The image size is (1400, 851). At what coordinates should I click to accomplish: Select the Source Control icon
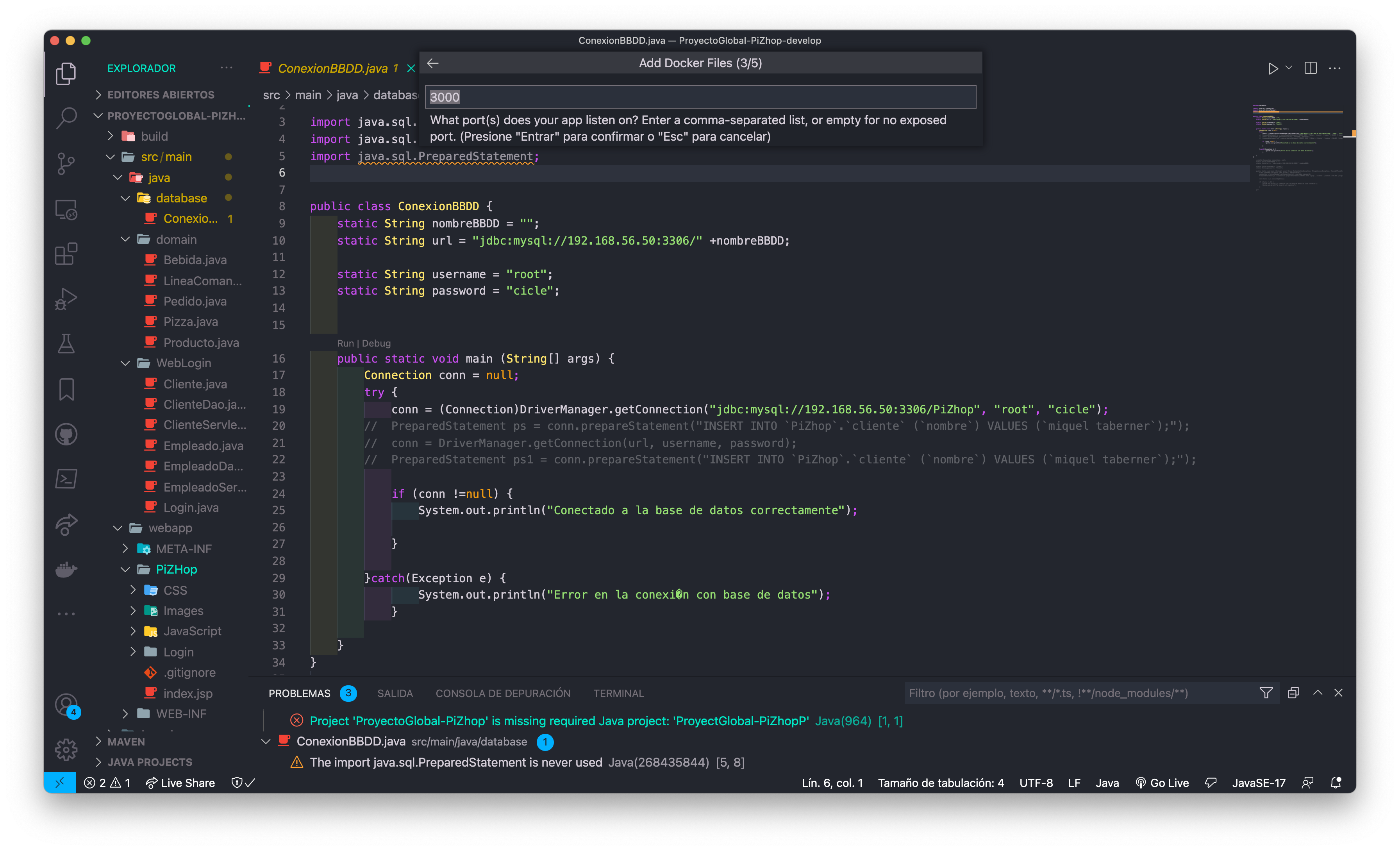pos(66,164)
